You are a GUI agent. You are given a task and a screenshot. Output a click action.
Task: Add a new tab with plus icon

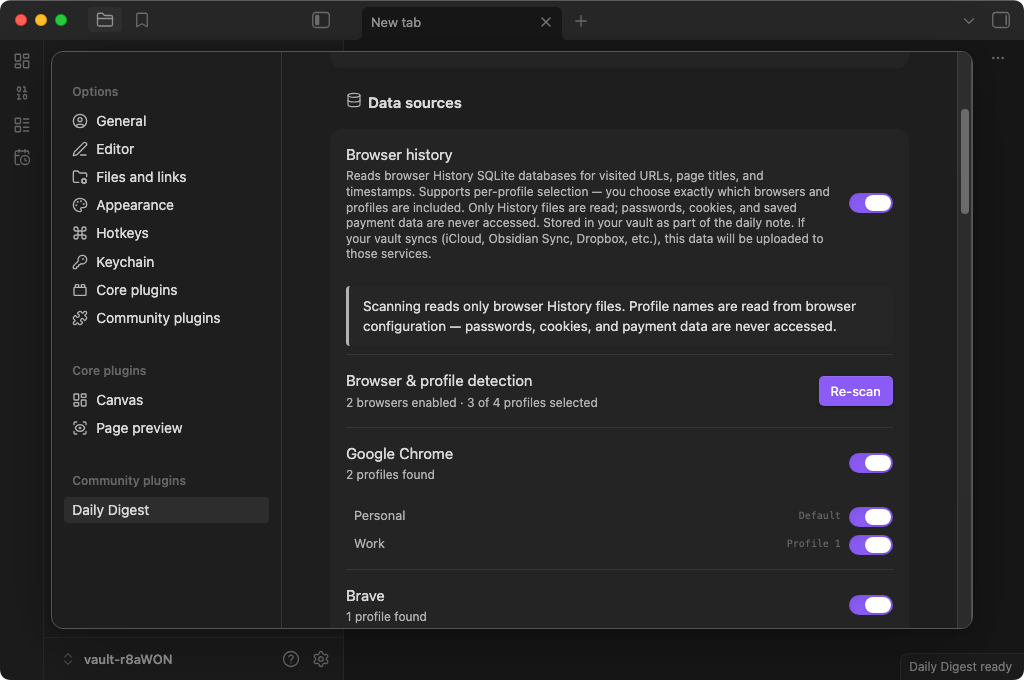(x=581, y=22)
